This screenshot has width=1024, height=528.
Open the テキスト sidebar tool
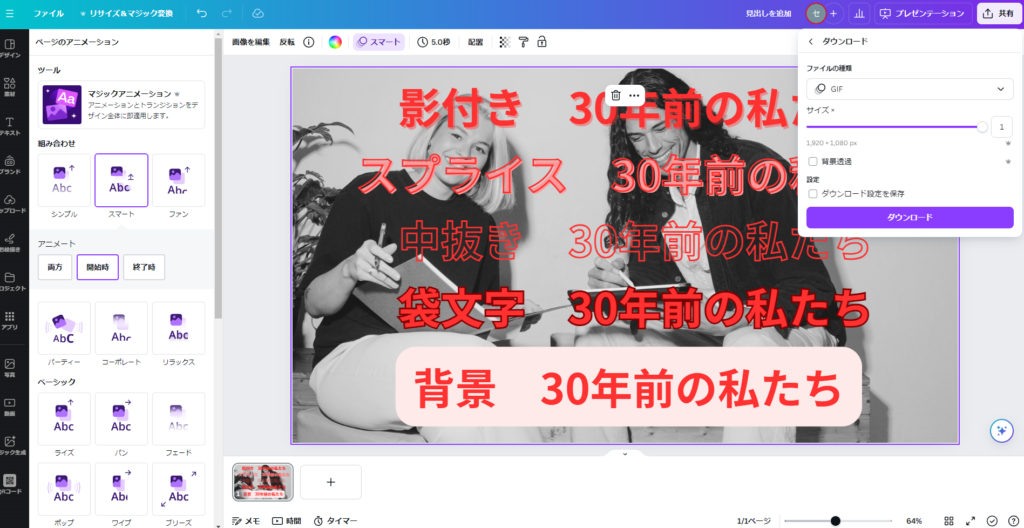(10, 126)
